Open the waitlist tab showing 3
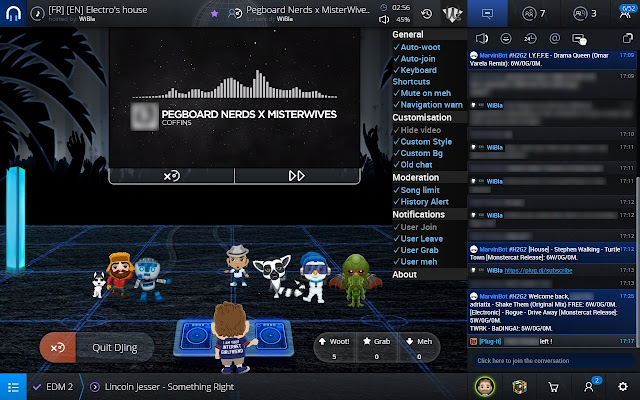This screenshot has height=400, width=640. click(585, 13)
